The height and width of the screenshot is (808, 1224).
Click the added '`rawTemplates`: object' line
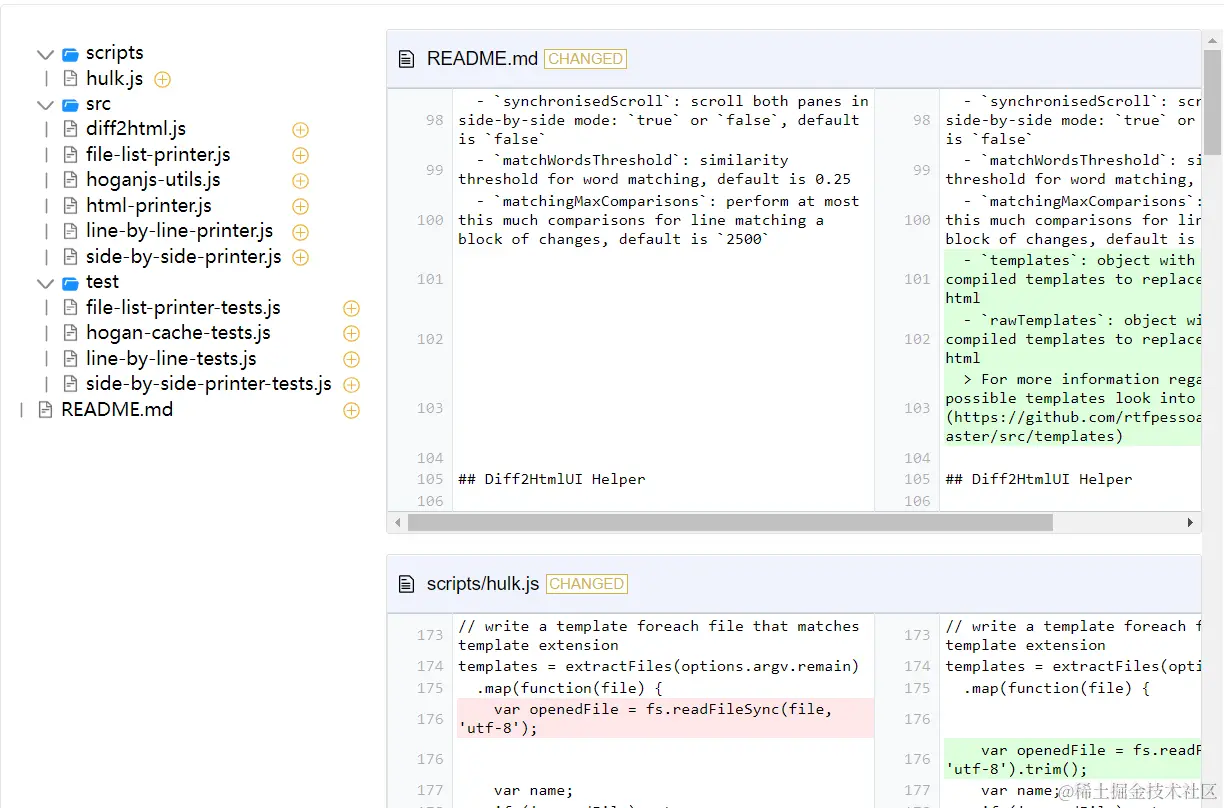click(1072, 339)
